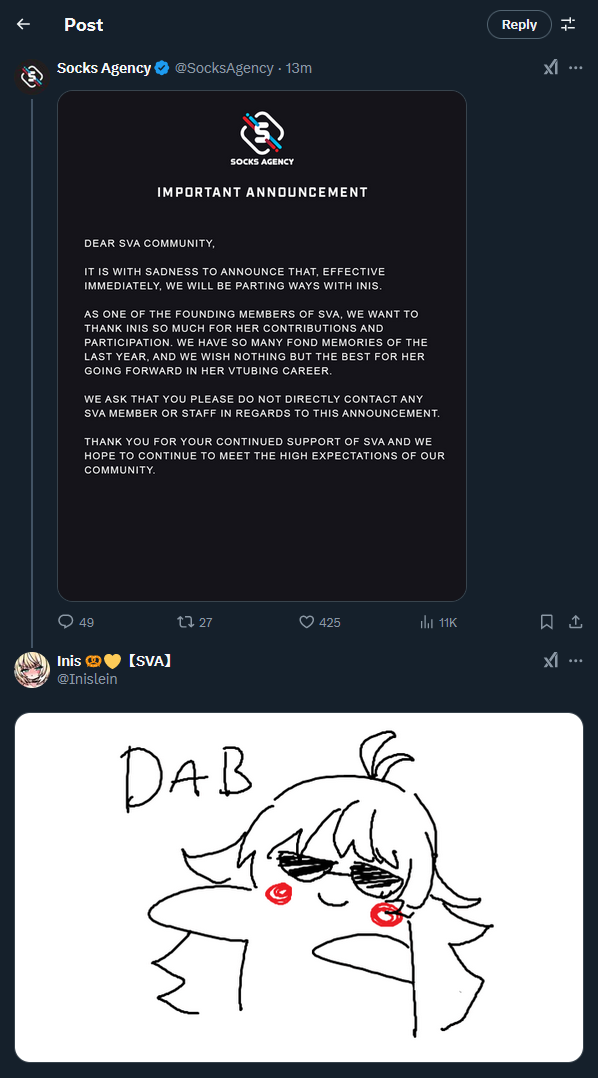
Task: Bookmark the Socks Agency post
Action: [x=546, y=622]
